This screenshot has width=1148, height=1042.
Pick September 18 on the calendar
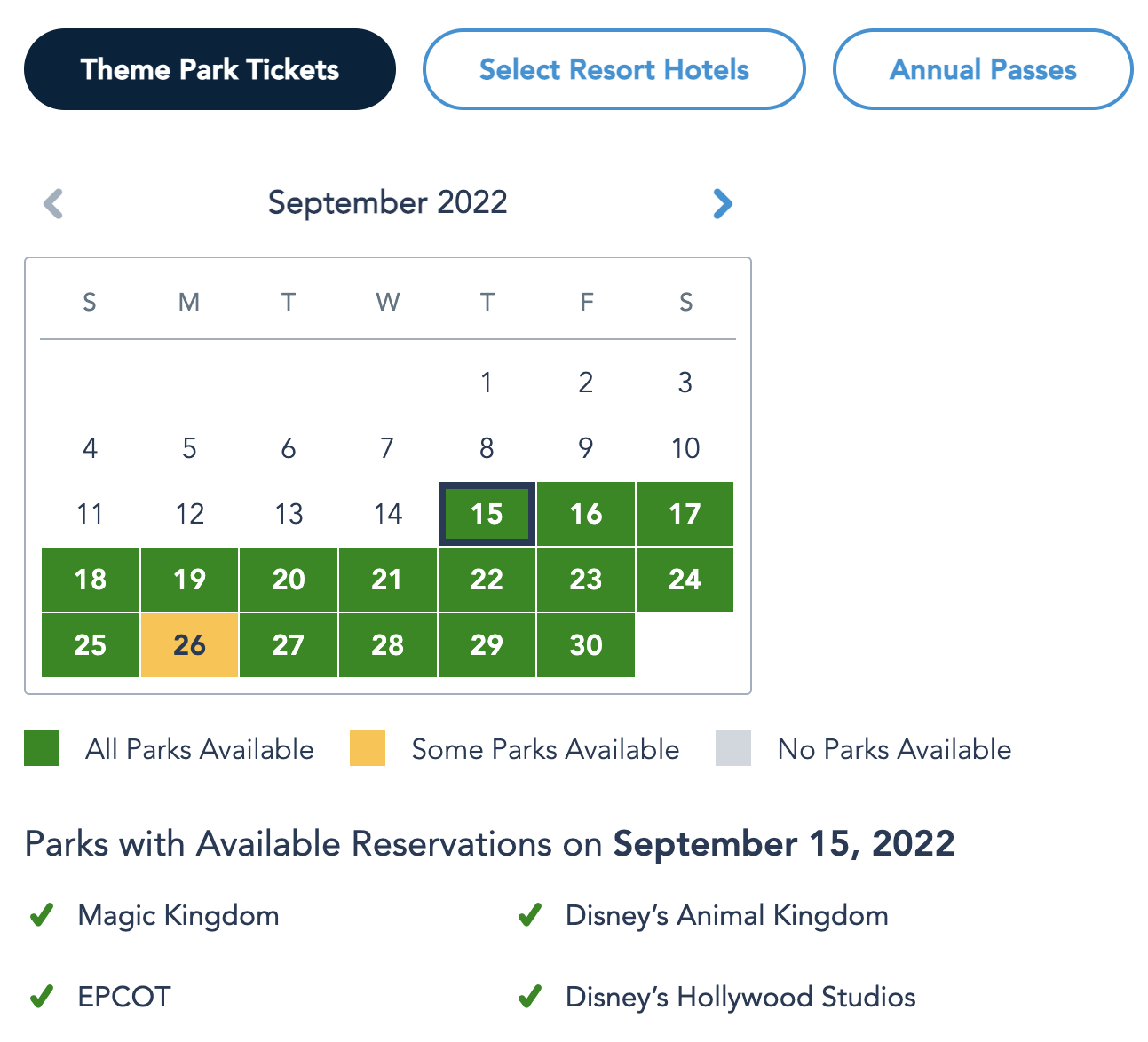pyautogui.click(x=91, y=580)
